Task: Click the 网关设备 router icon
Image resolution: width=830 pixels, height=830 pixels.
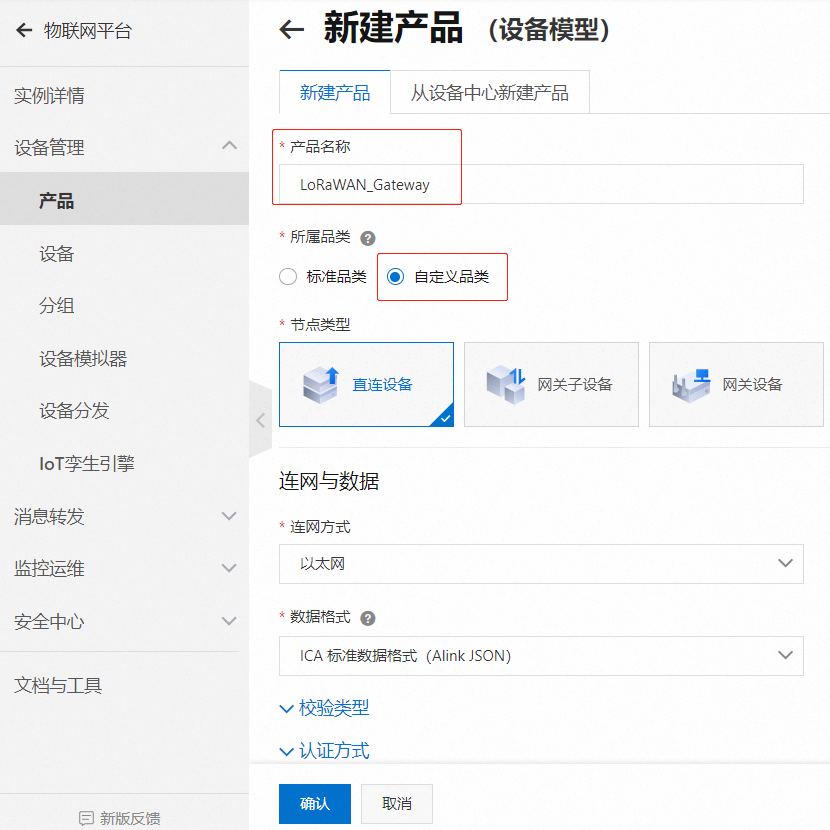Action: tap(691, 385)
